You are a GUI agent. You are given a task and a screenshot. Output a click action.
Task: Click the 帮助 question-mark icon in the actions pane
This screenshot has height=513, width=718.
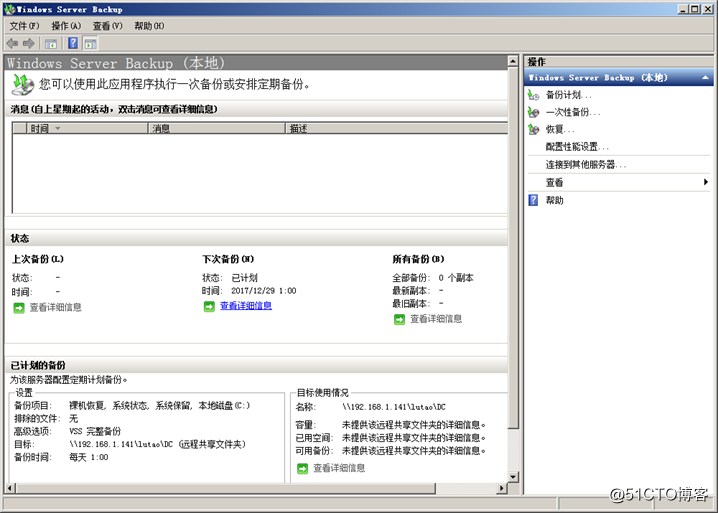[533, 200]
